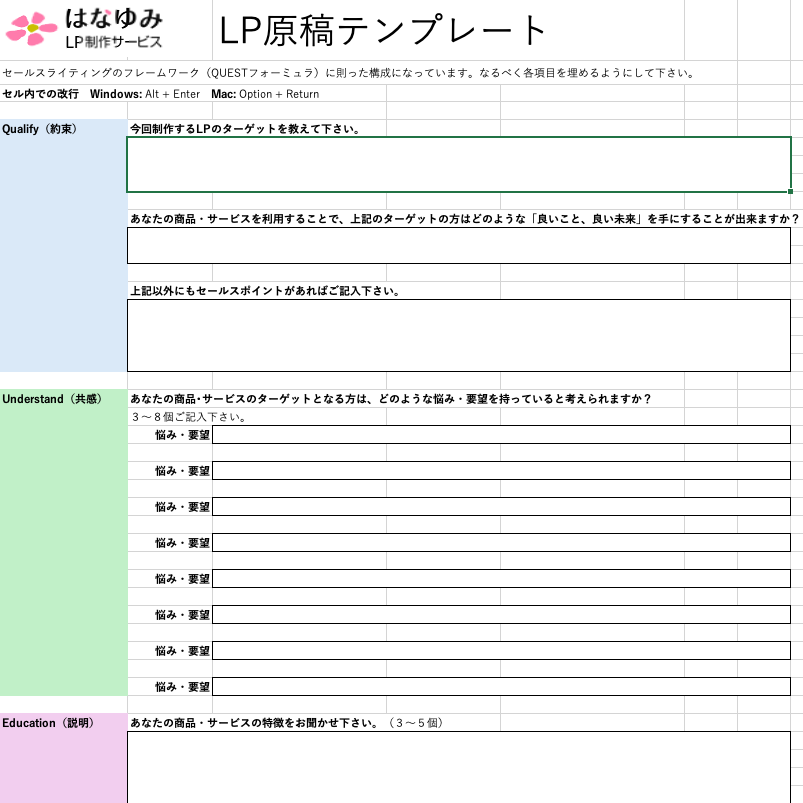
Task: Select the pink Education（説明） section cell
Action: click(63, 760)
